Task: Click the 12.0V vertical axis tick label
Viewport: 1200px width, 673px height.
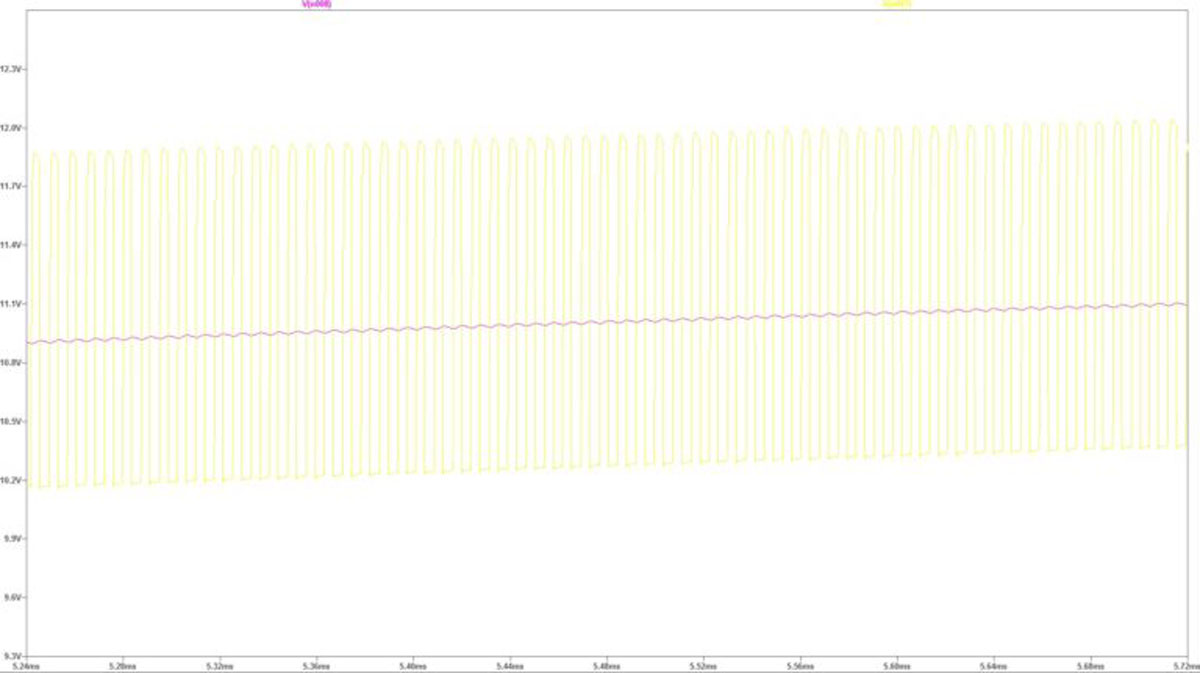Action: [x=12, y=128]
